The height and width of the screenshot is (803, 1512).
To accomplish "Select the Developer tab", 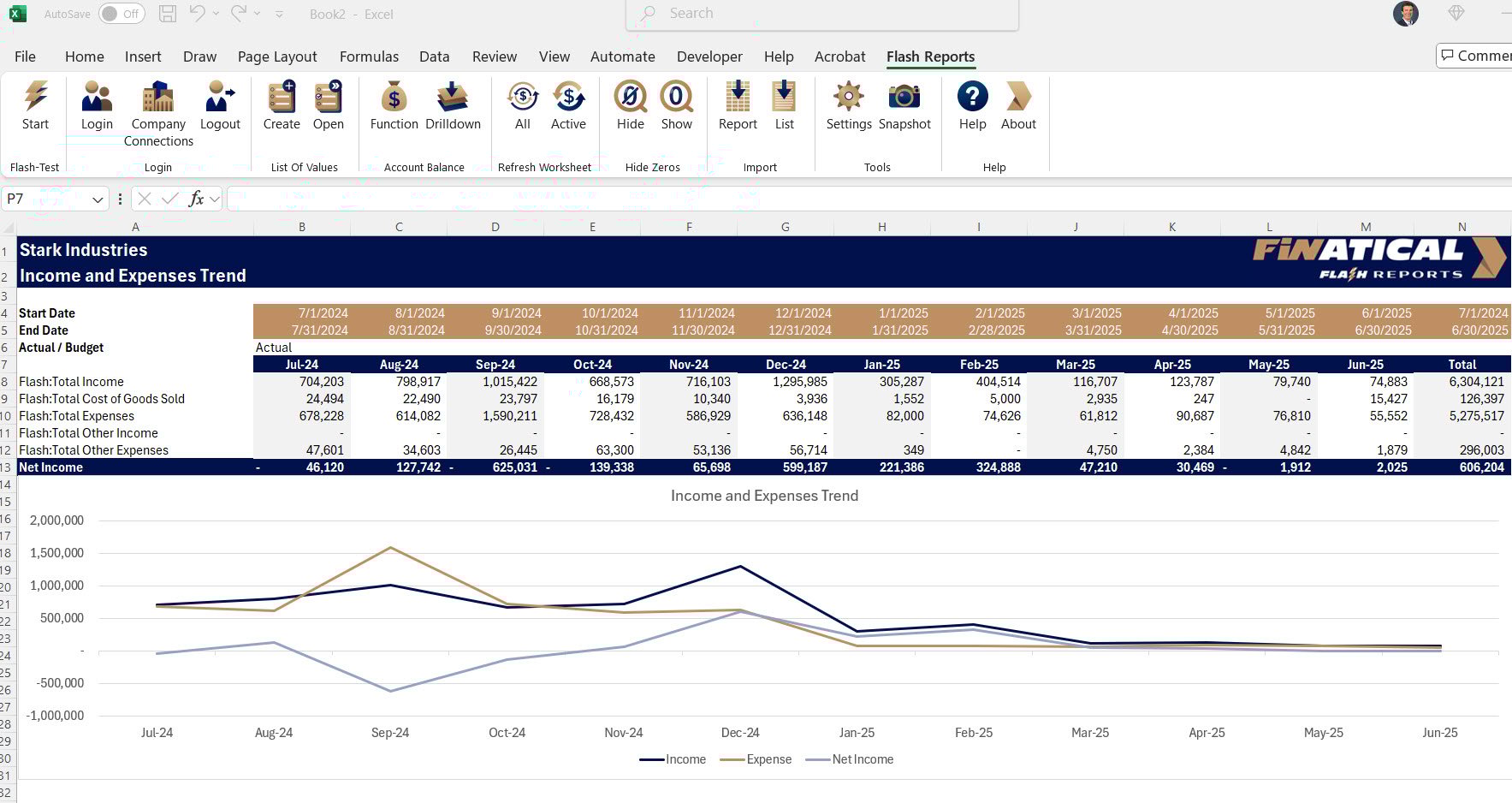I will (709, 57).
